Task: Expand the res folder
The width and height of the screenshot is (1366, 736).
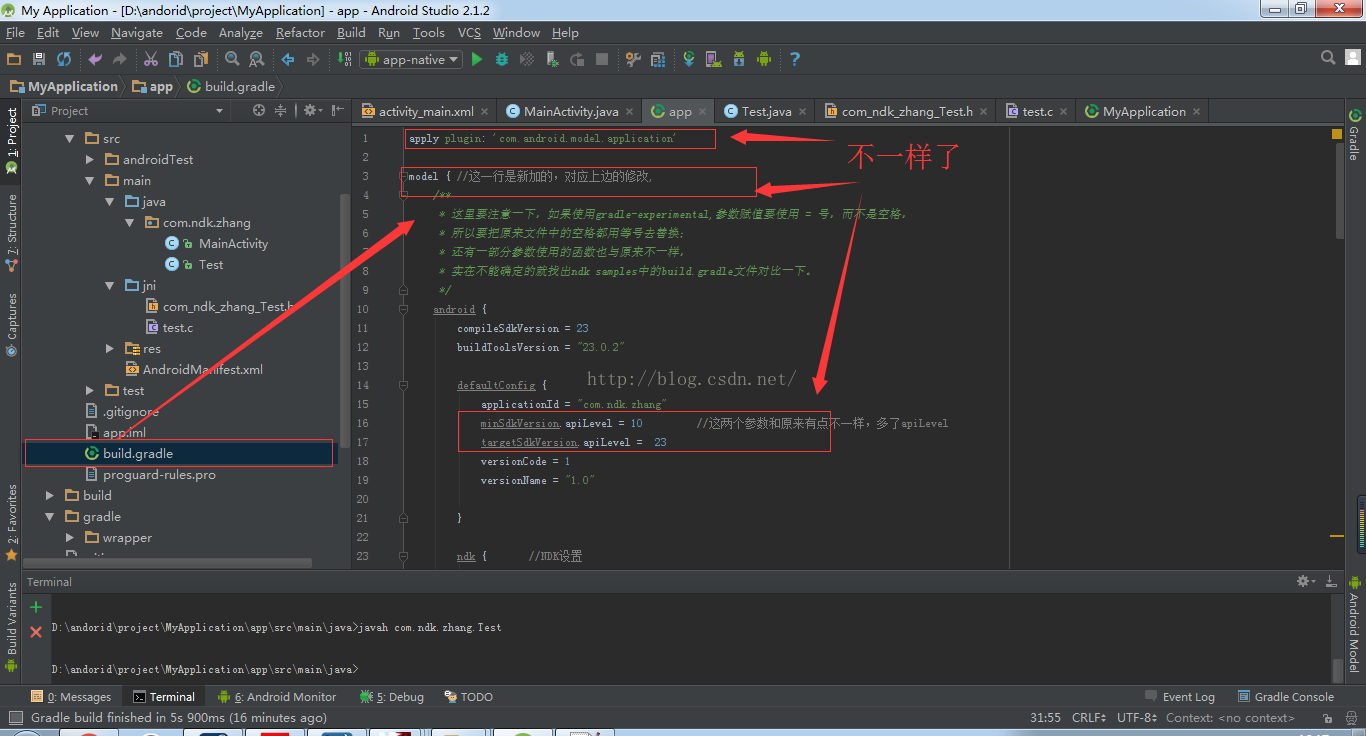Action: pyautogui.click(x=110, y=348)
